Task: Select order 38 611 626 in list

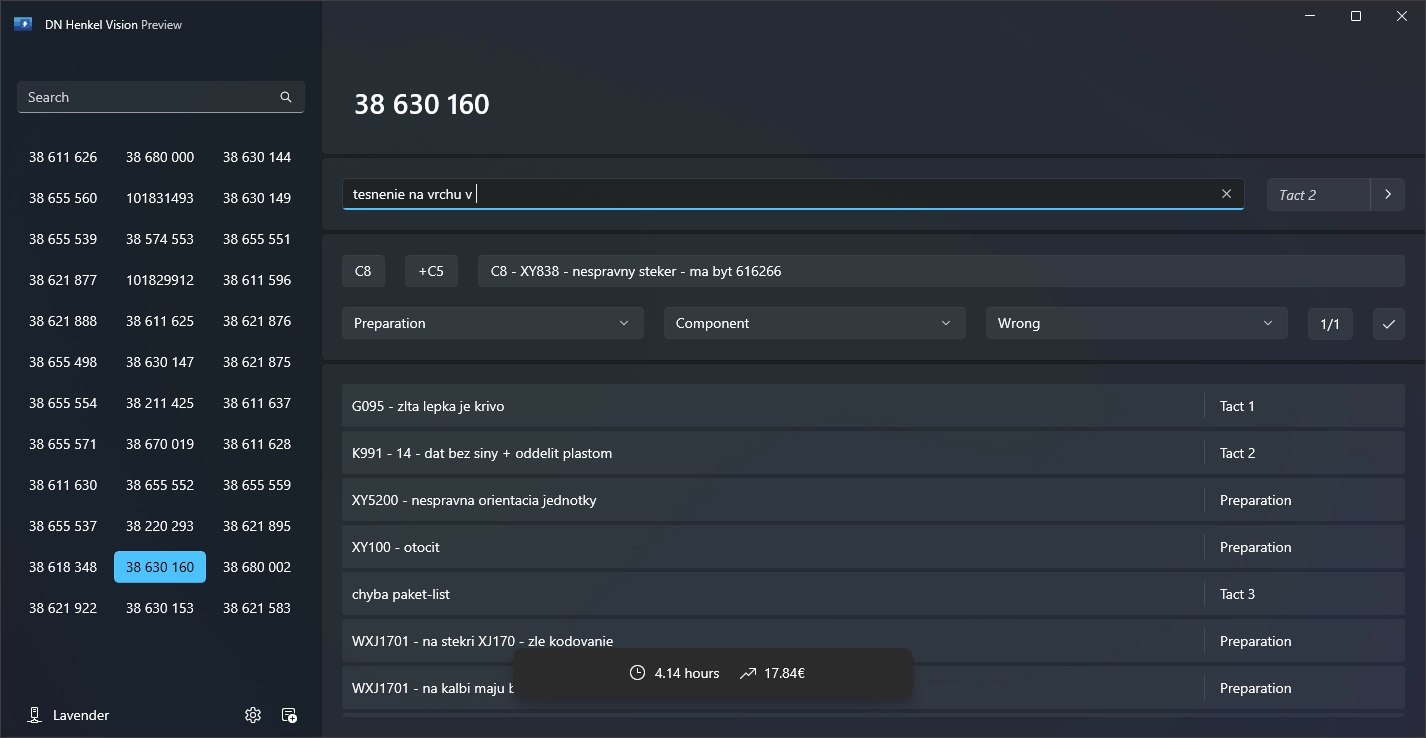Action: click(x=63, y=157)
